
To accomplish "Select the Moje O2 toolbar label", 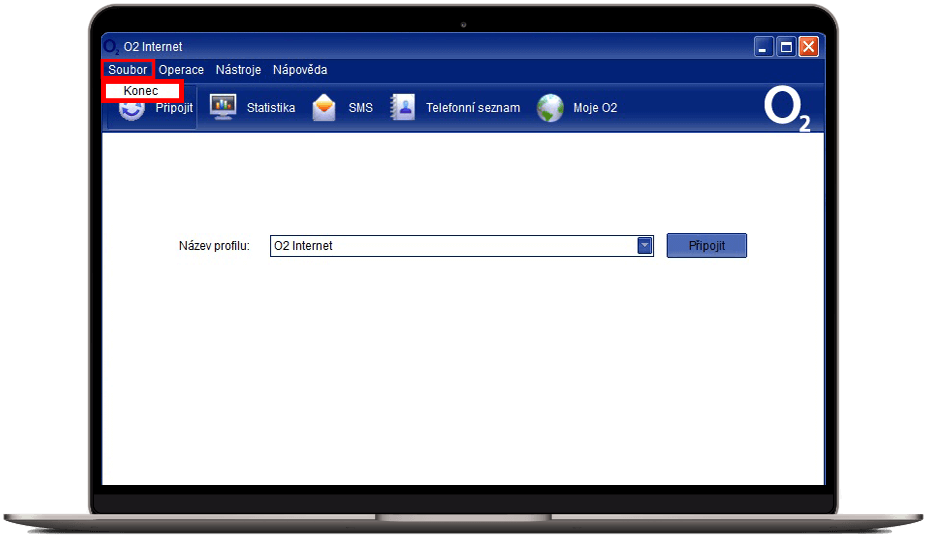I will coord(595,108).
